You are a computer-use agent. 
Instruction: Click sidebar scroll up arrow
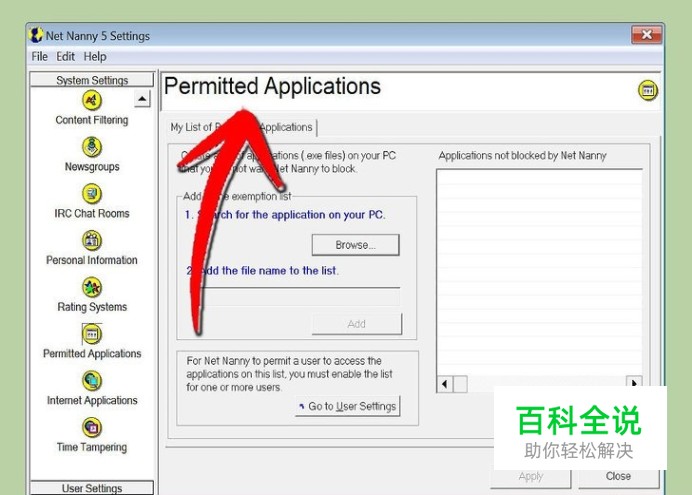(142, 99)
